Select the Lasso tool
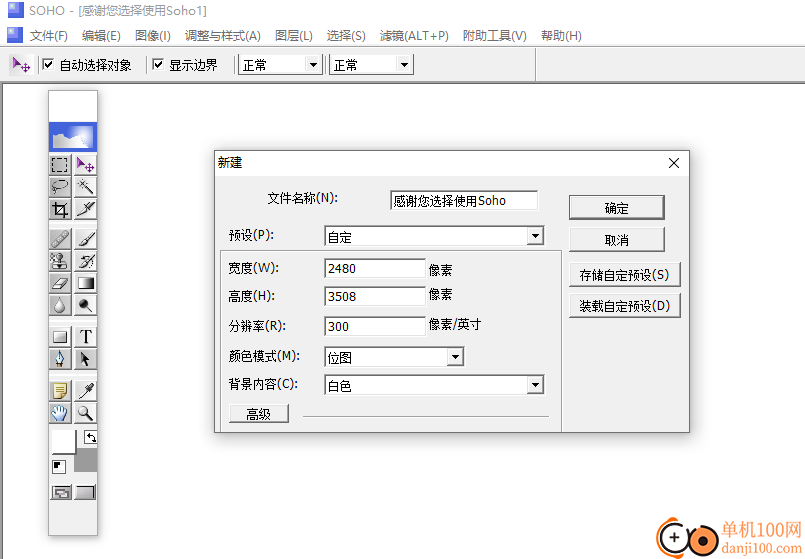Viewport: 805px width, 559px height. (60, 187)
